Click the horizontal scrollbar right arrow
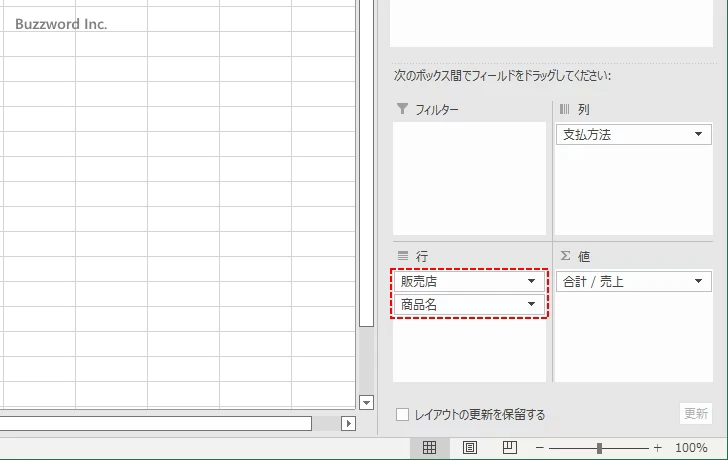 pos(349,423)
